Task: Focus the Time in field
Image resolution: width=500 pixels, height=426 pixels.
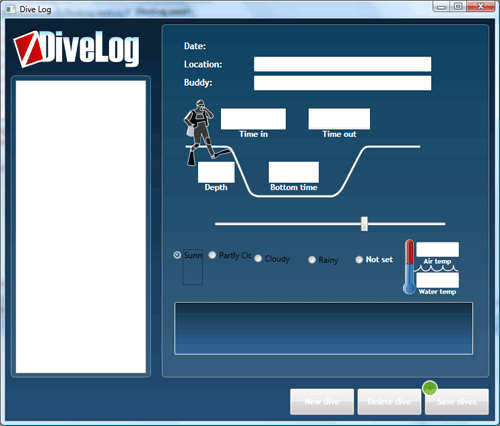Action: click(253, 119)
